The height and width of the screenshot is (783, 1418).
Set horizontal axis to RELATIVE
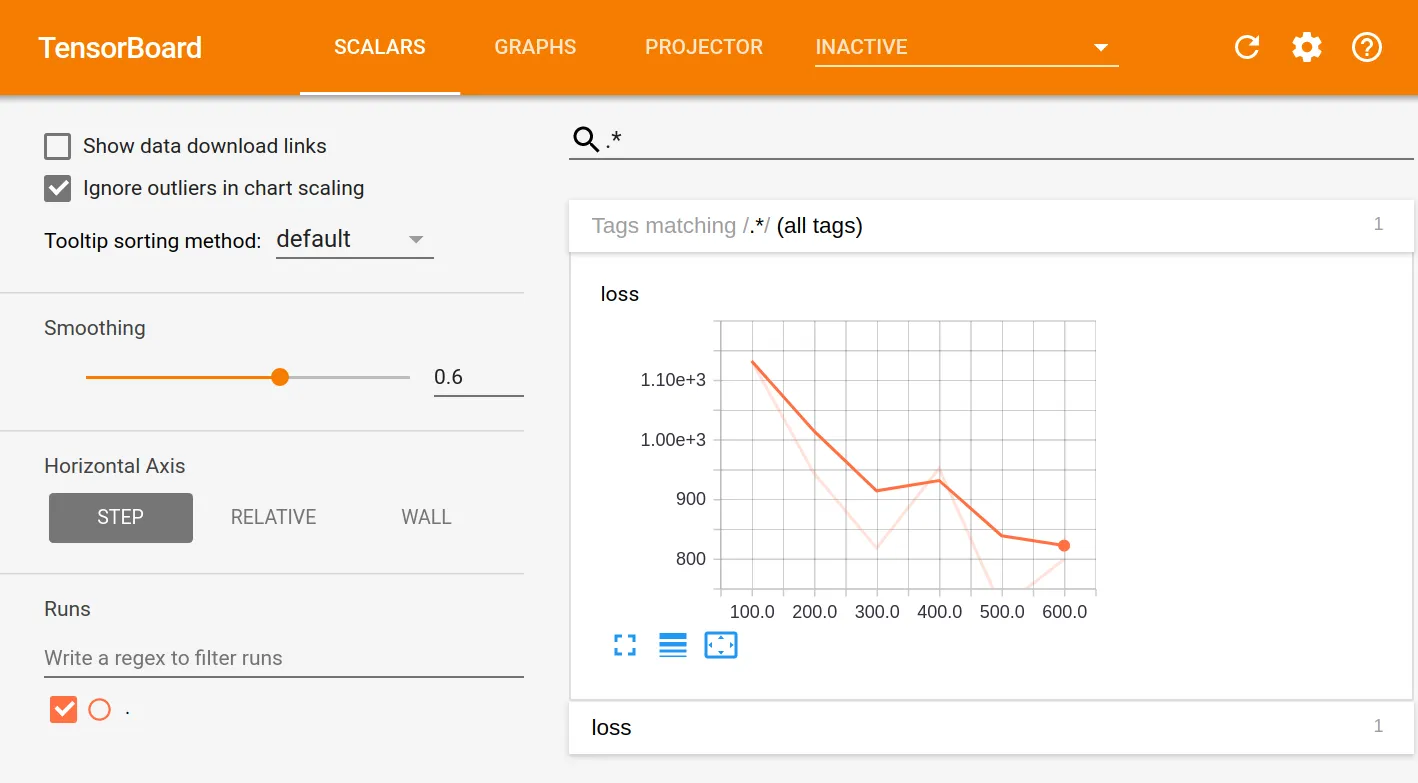(x=273, y=517)
